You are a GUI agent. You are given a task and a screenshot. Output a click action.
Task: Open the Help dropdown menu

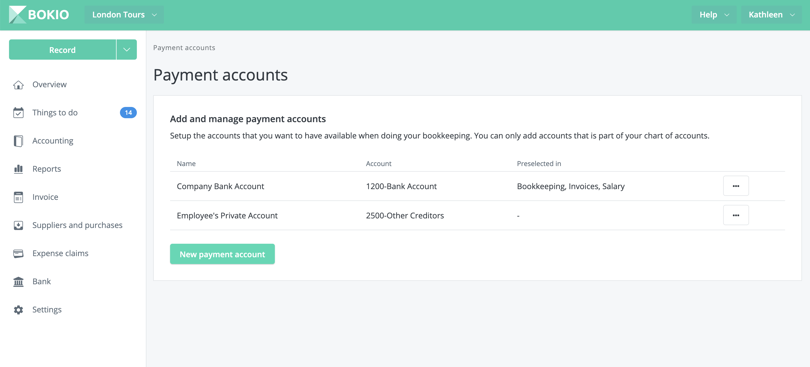[x=714, y=14]
